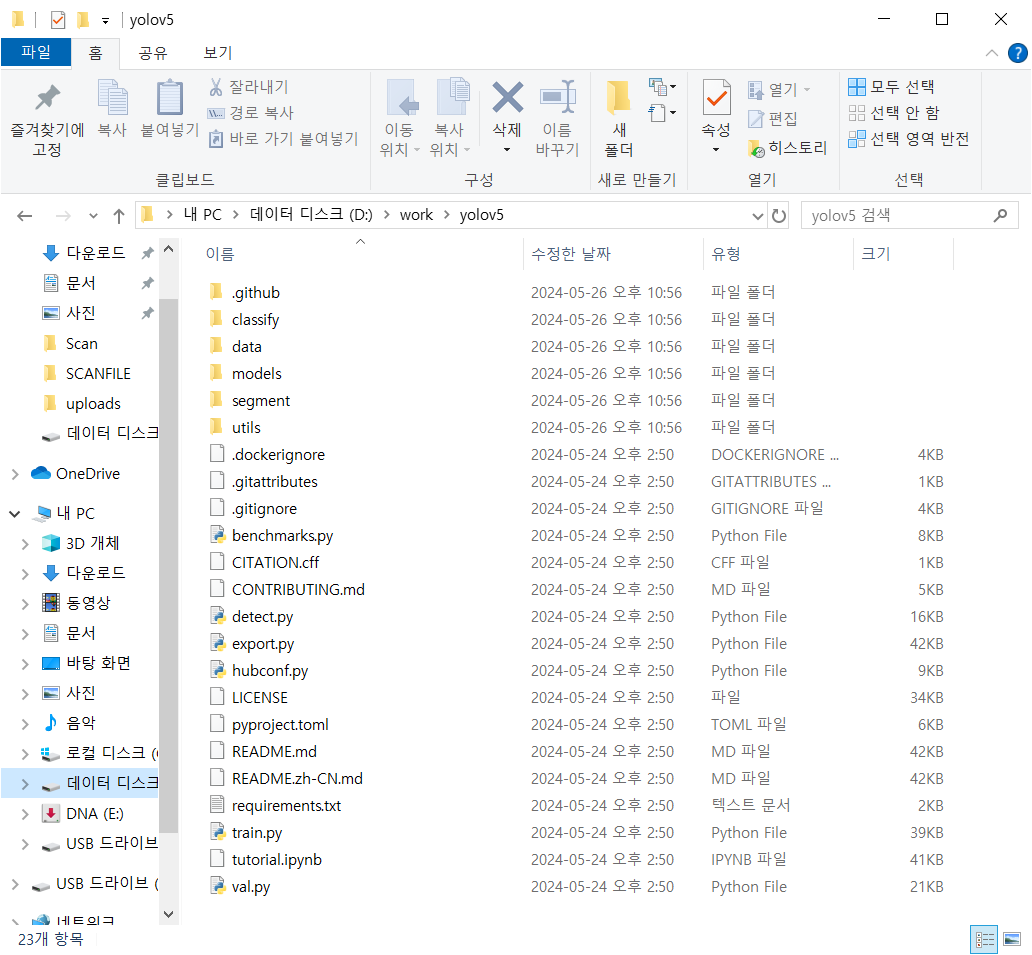Select the Home (홈) ribbon tab

pyautogui.click(x=95, y=53)
